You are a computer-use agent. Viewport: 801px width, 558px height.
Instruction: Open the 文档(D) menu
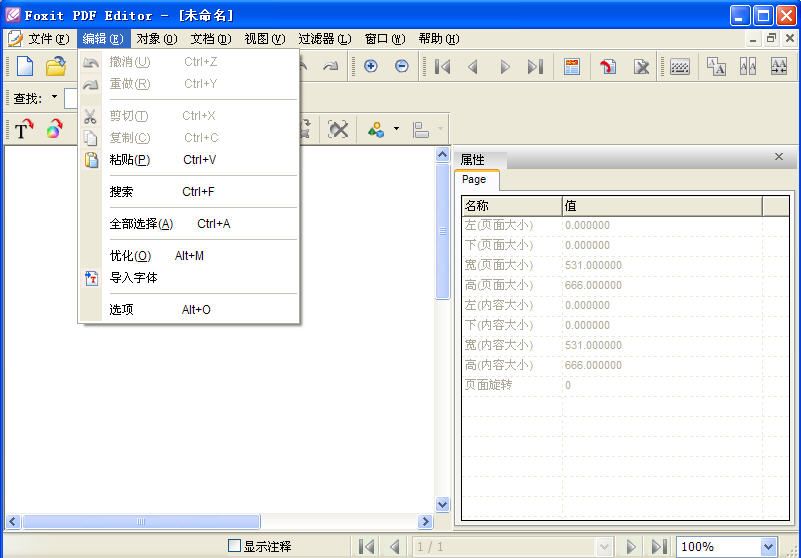pyautogui.click(x=210, y=39)
